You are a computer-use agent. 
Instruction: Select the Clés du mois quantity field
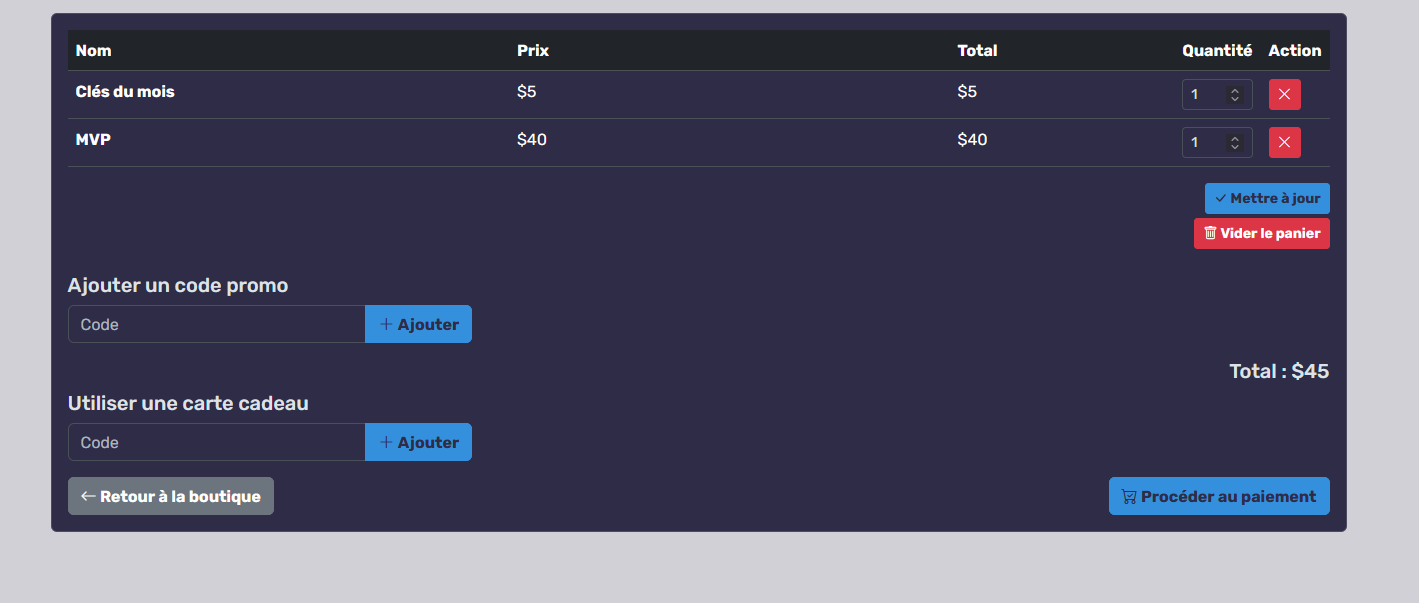[x=1204, y=95]
